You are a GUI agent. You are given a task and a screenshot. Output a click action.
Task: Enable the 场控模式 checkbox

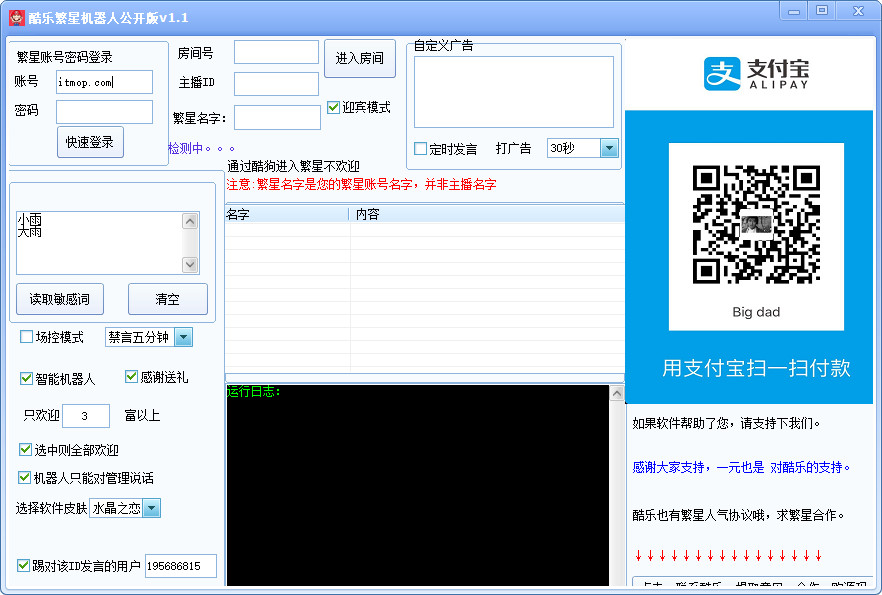click(26, 336)
